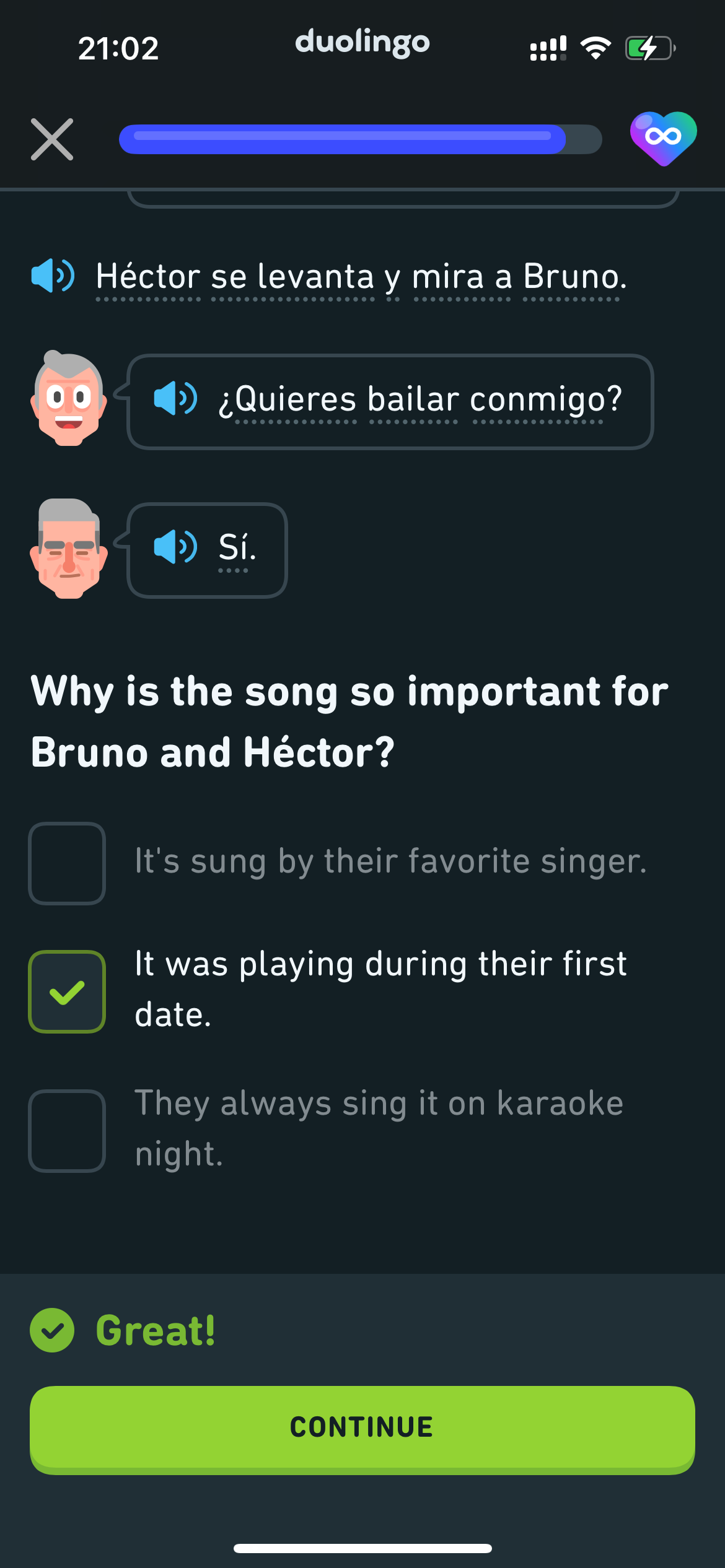The image size is (725, 1568).
Task: Tap the word 'Héctor' in the narration
Action: (148, 276)
